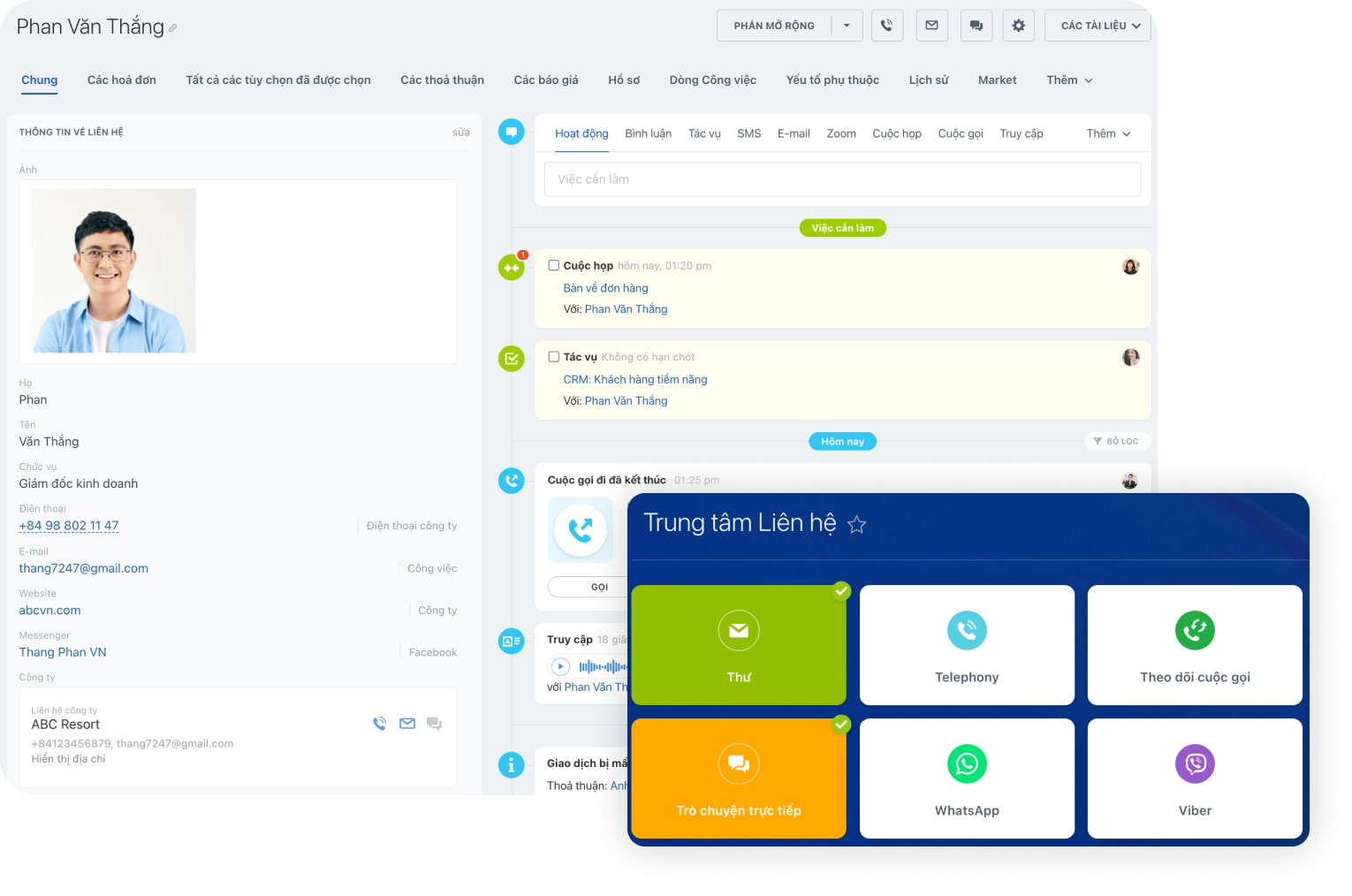The width and height of the screenshot is (1352, 896).
Task: Start a call using the phone icon toolbar
Action: point(887,25)
